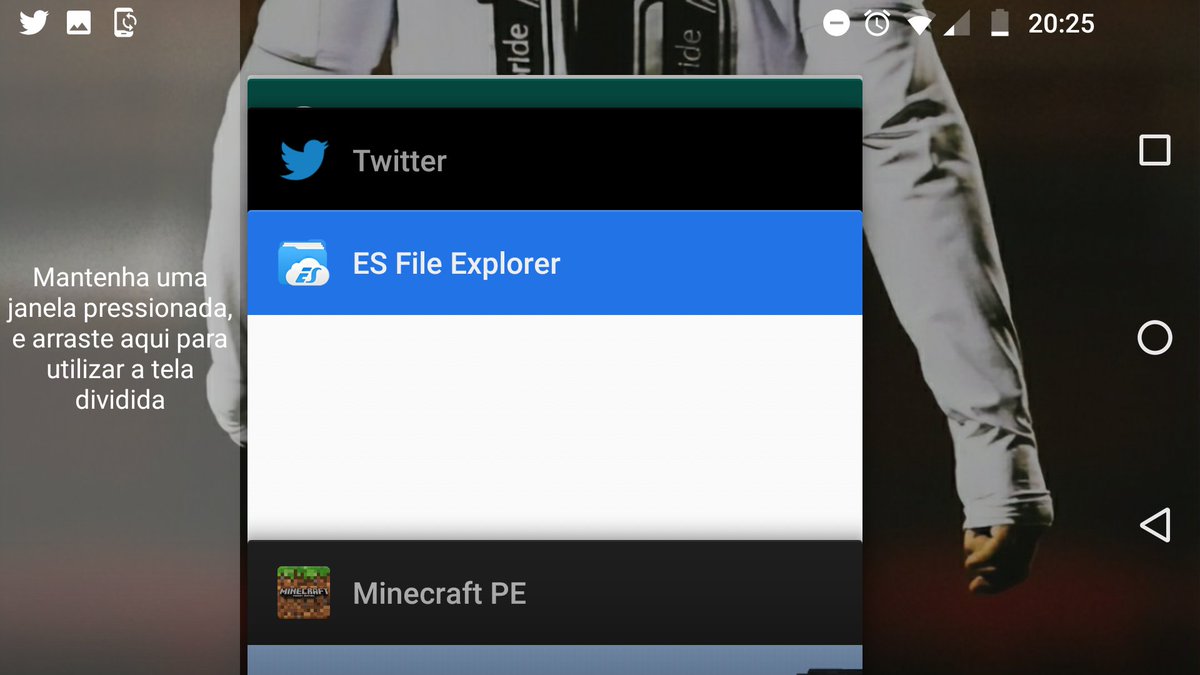
Task: Tap the Twitter notification icon in status bar
Action: coord(34,22)
